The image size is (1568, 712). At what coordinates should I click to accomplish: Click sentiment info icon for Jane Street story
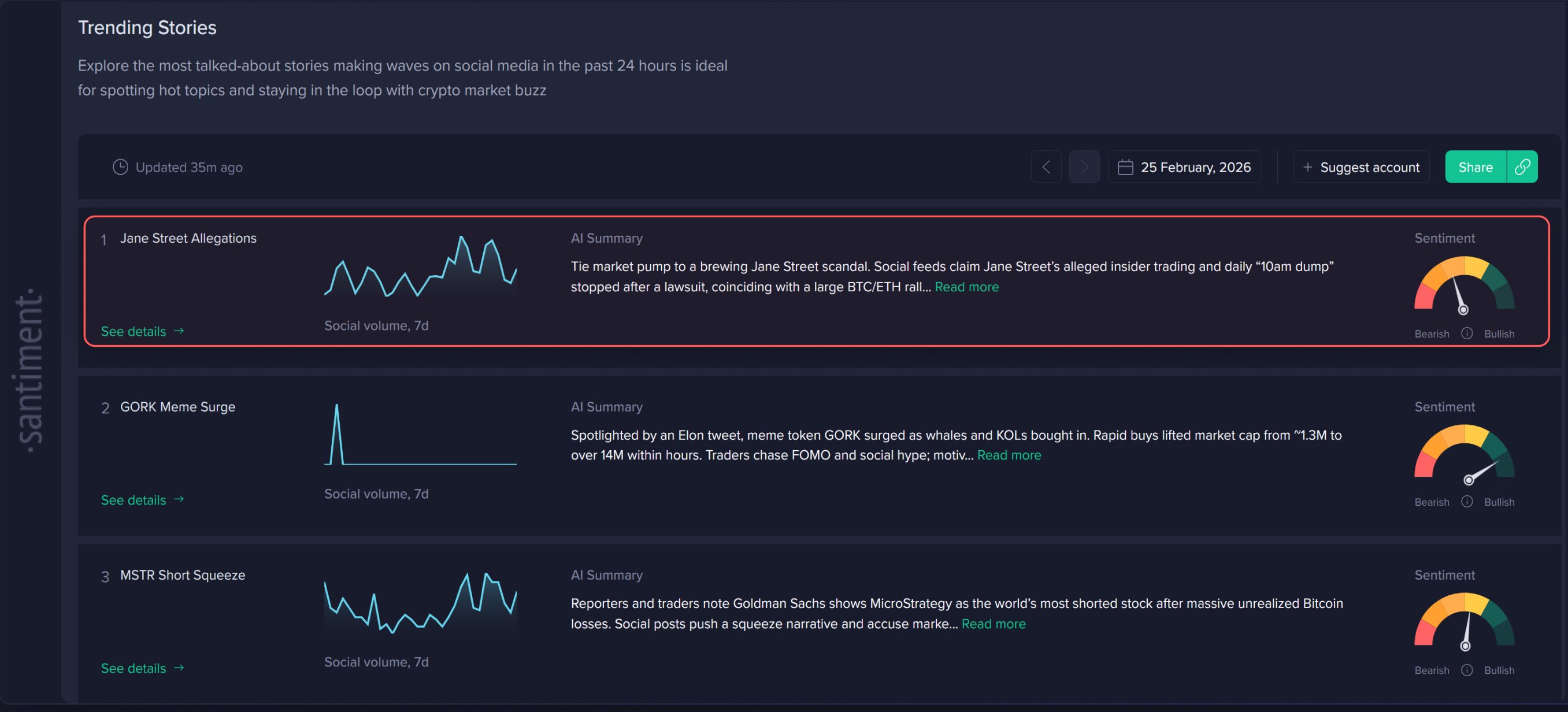[x=1467, y=333]
